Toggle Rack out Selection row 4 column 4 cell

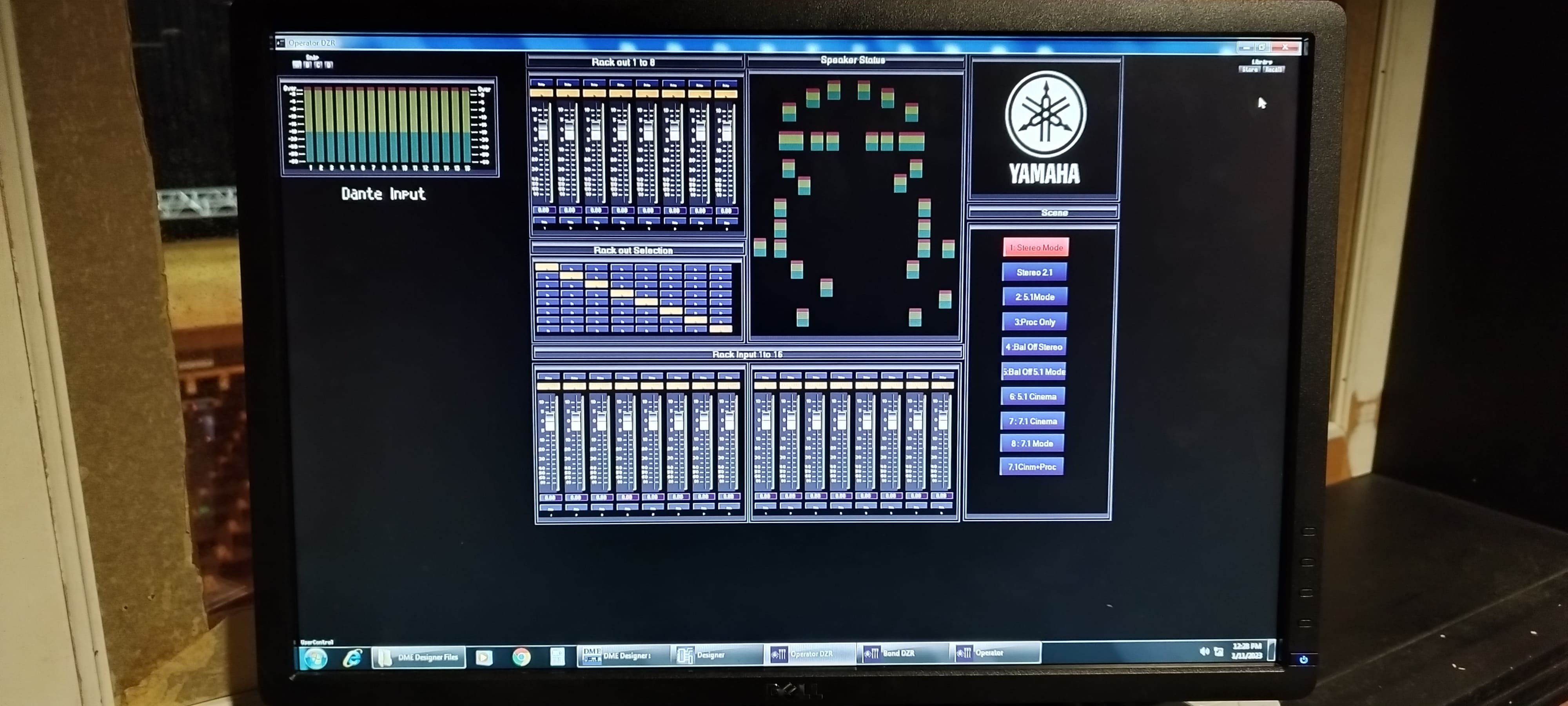tap(621, 294)
